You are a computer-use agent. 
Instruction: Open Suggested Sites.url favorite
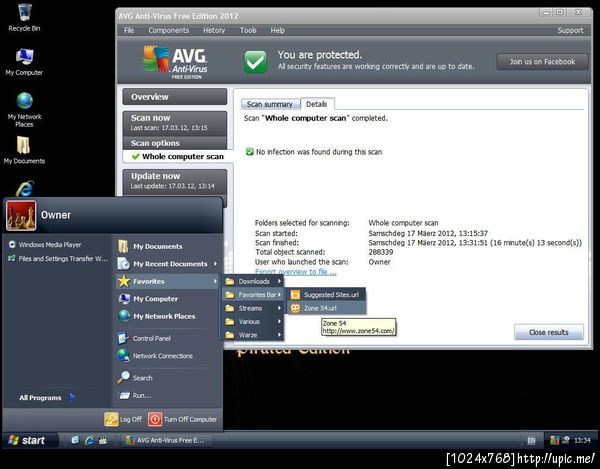pyautogui.click(x=325, y=295)
